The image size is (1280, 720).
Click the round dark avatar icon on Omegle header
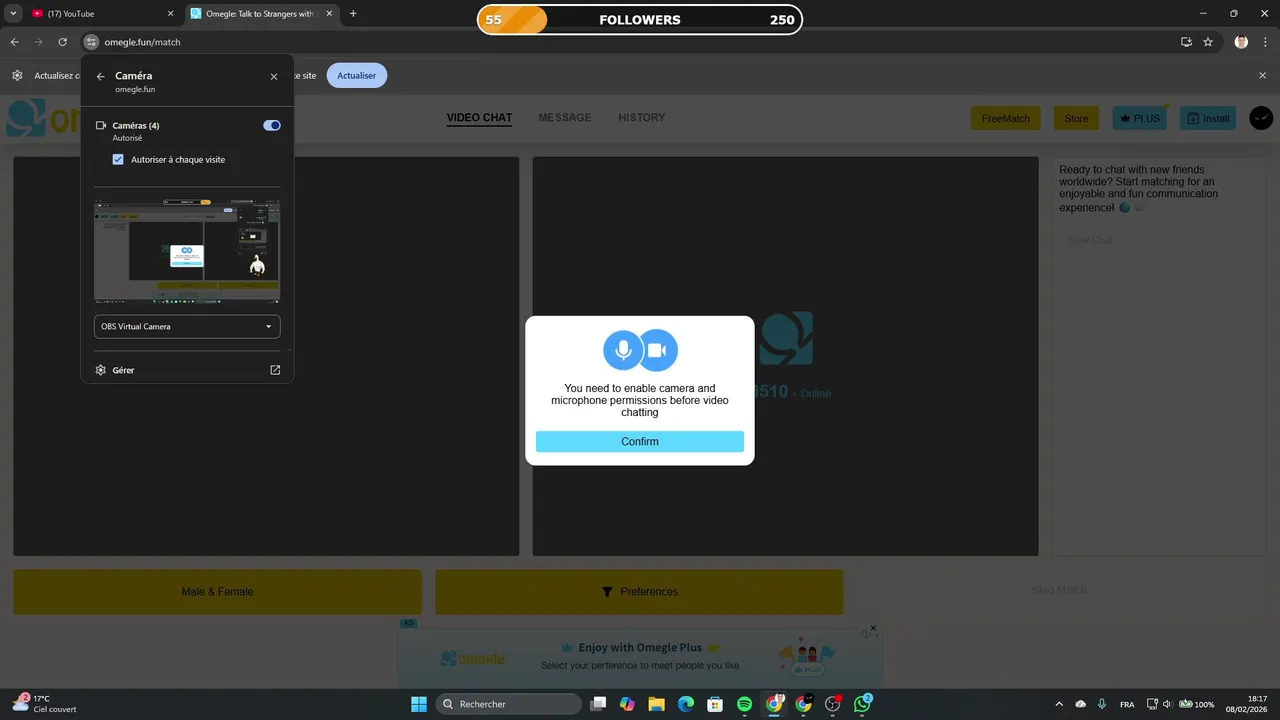point(1261,118)
